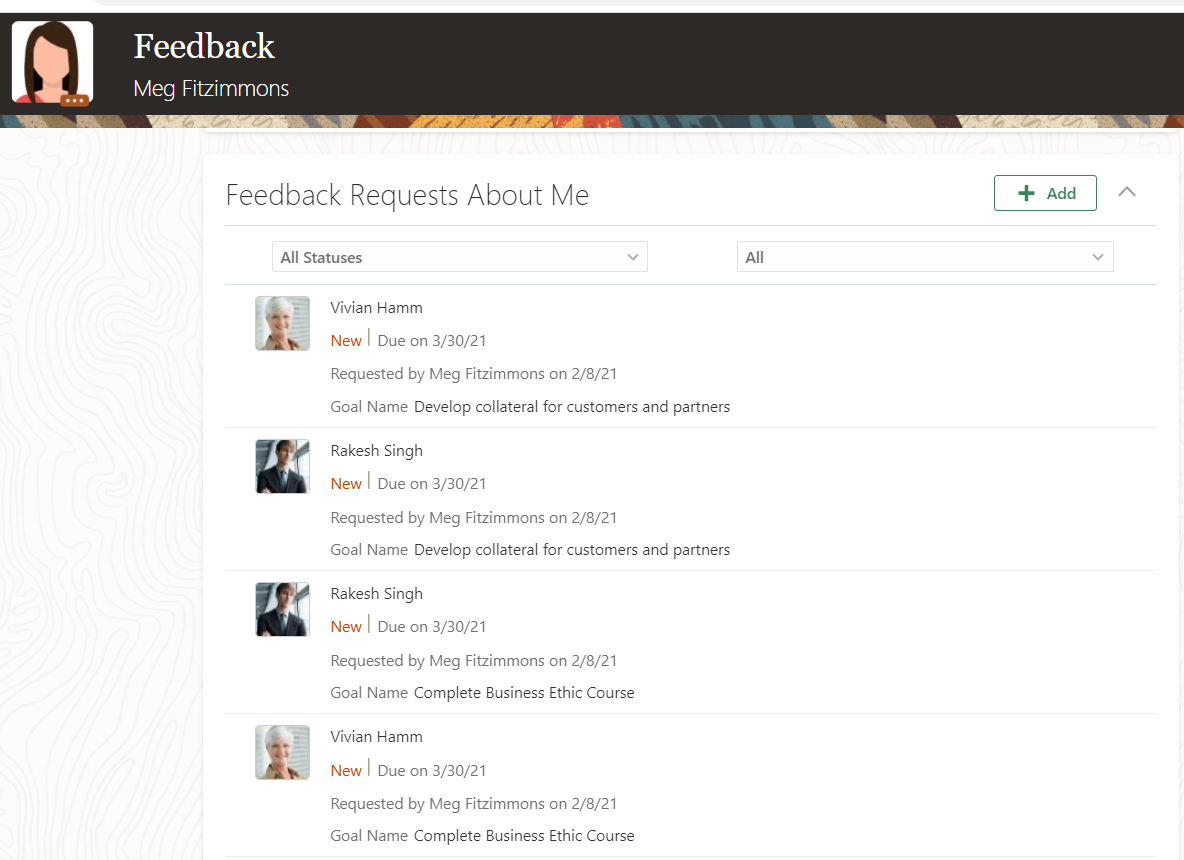The image size is (1184, 860).
Task: Click Vivian Hamm's profile picture in first request
Action: [x=282, y=323]
